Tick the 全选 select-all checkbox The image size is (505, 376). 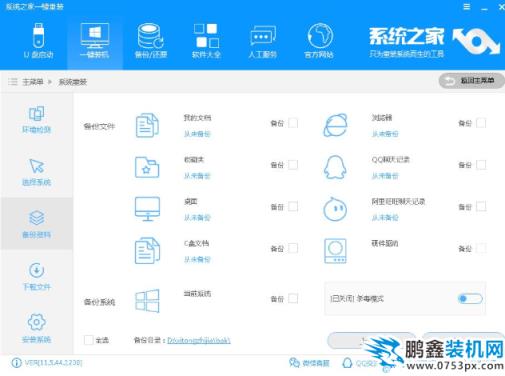pyautogui.click(x=88, y=340)
